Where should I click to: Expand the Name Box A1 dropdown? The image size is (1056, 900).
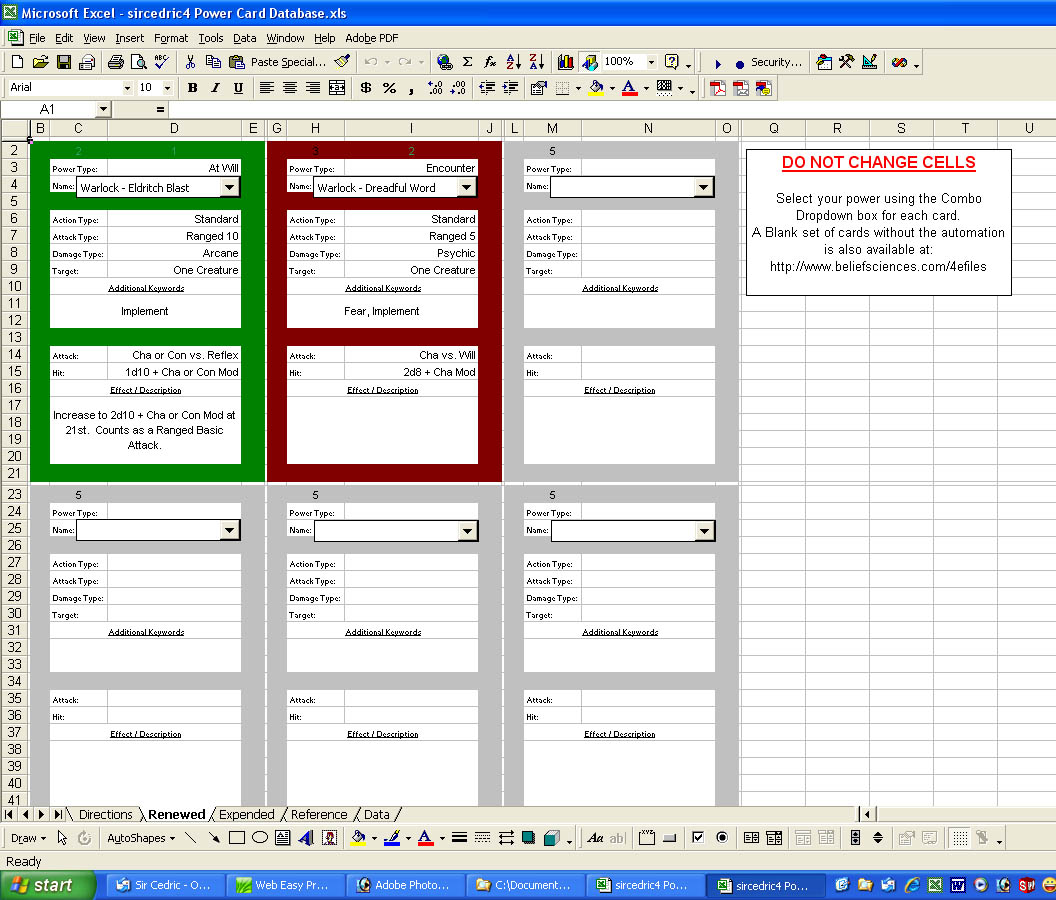(102, 109)
